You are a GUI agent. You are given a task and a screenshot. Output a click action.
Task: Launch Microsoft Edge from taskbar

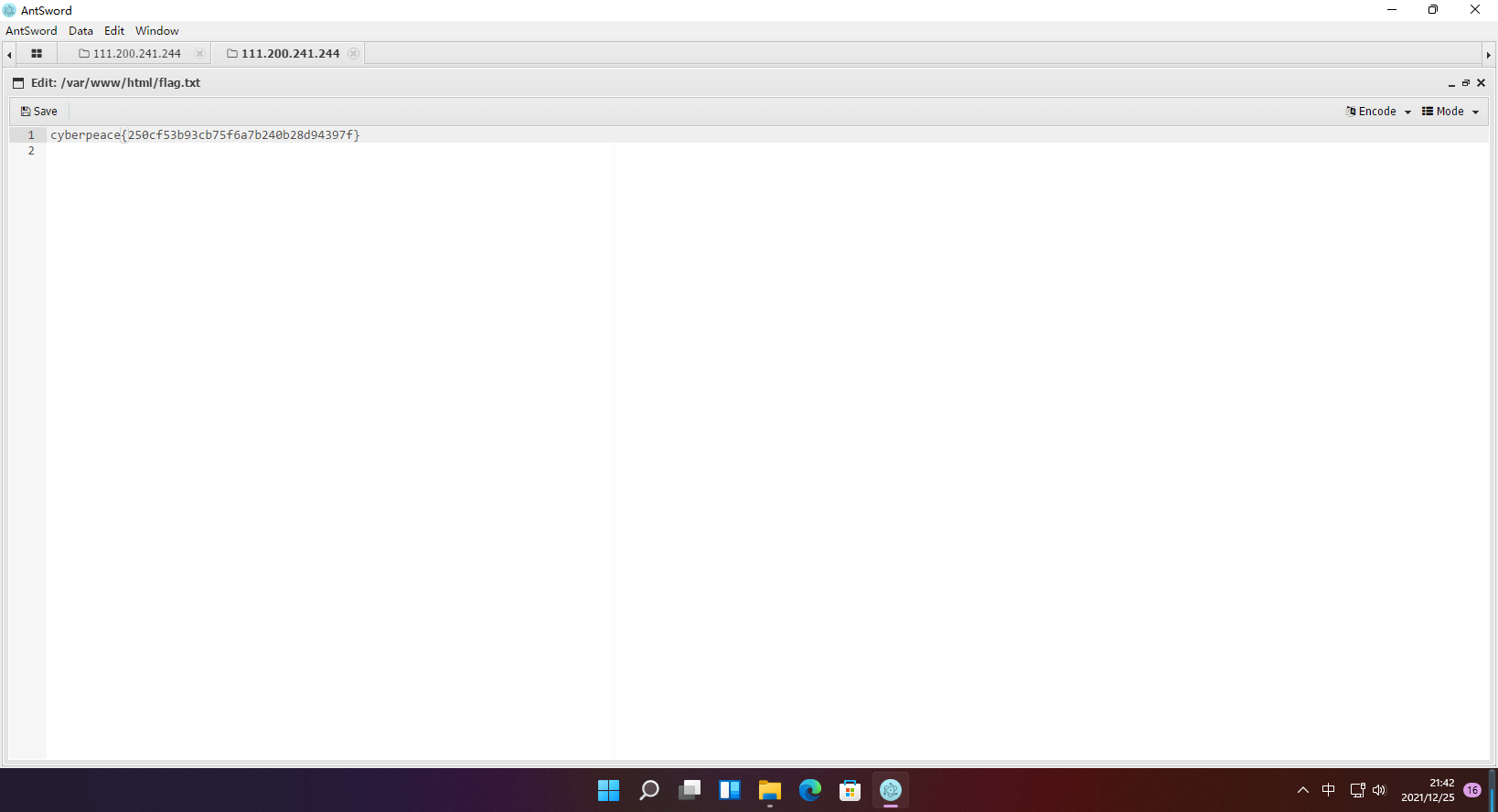tap(810, 790)
